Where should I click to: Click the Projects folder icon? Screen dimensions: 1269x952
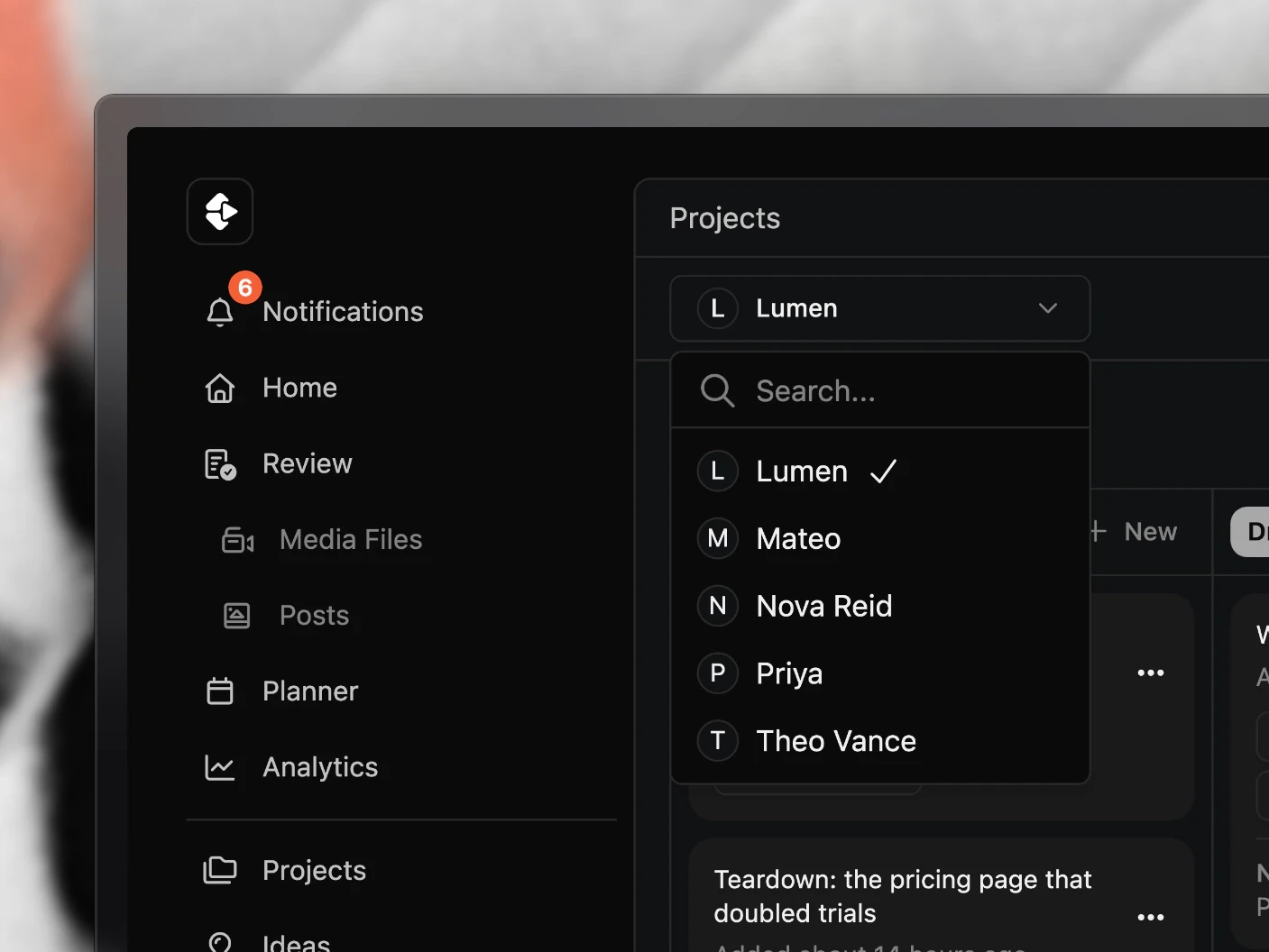click(220, 870)
